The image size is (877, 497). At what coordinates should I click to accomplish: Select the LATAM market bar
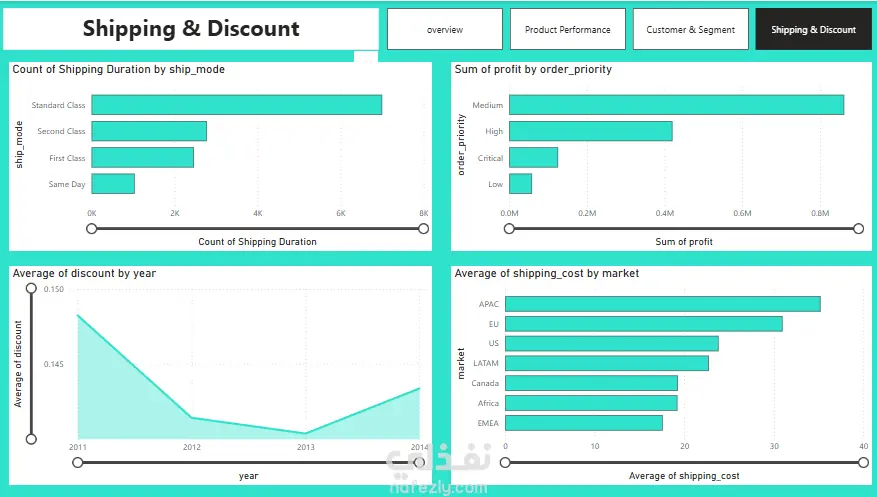click(x=607, y=363)
